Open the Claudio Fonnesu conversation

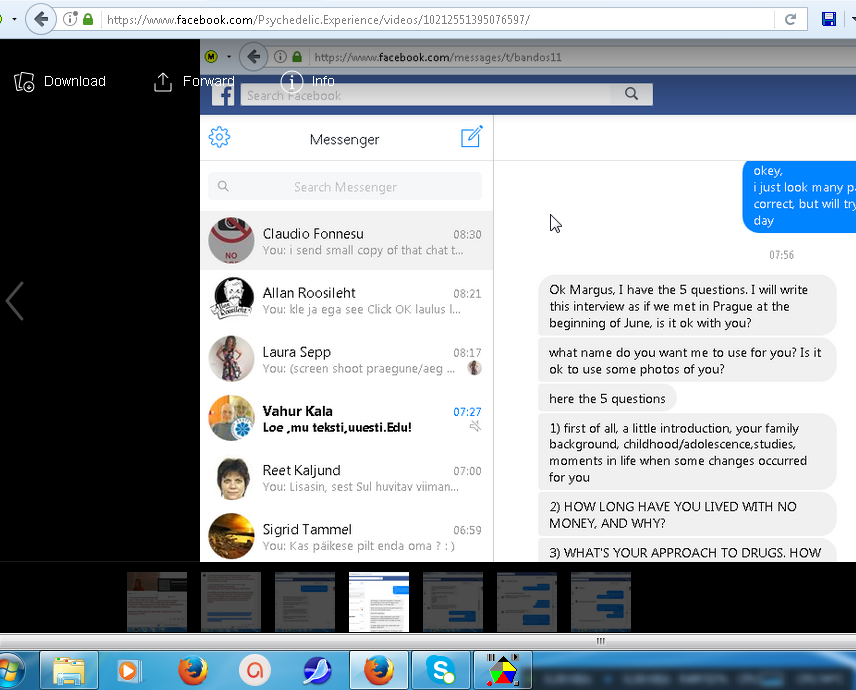coord(347,241)
